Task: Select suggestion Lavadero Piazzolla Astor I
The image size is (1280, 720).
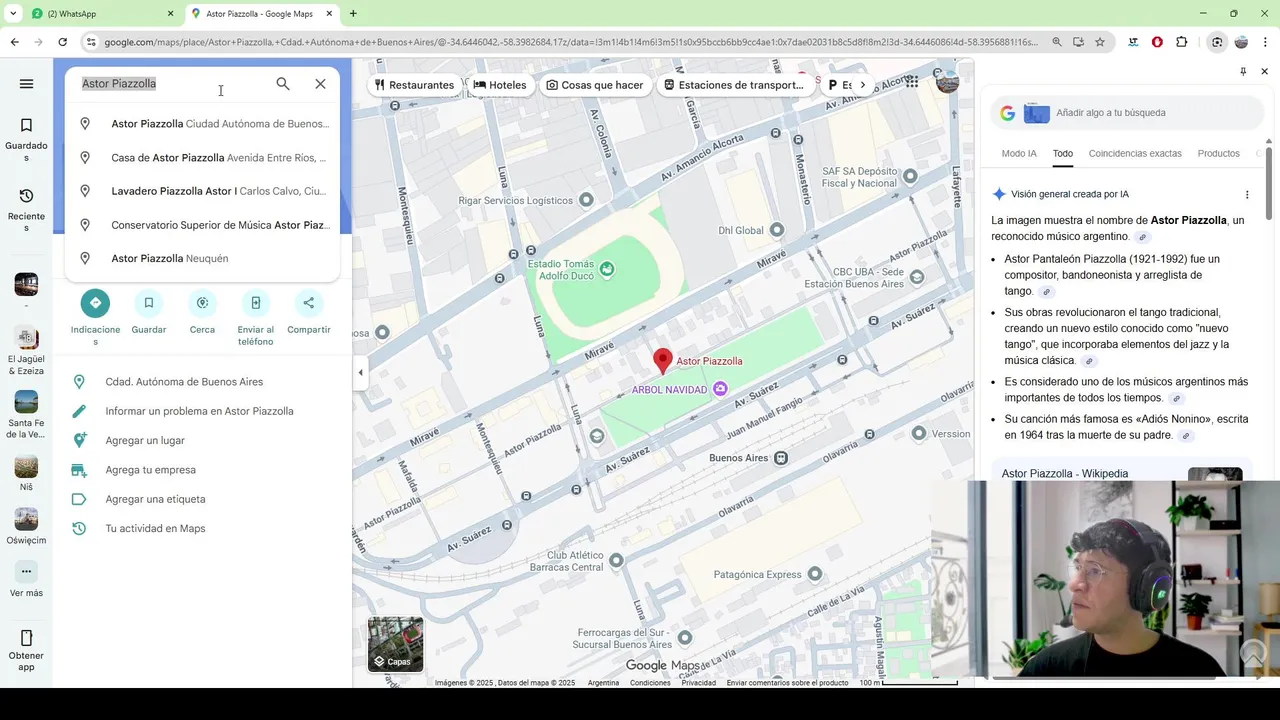Action: point(202,191)
